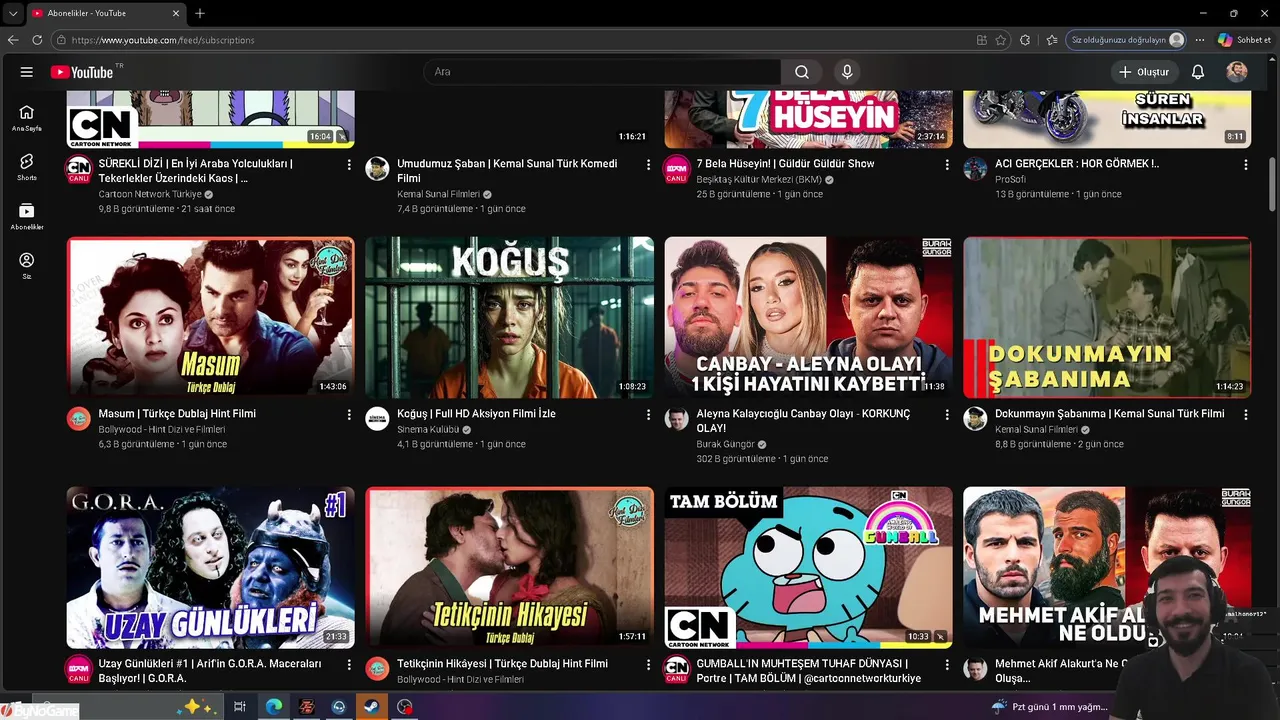The image size is (1280, 720).
Task: Click Kemal Sunal Filmleri avatar beside Dokunmayın Şabanıma
Action: click(975, 418)
